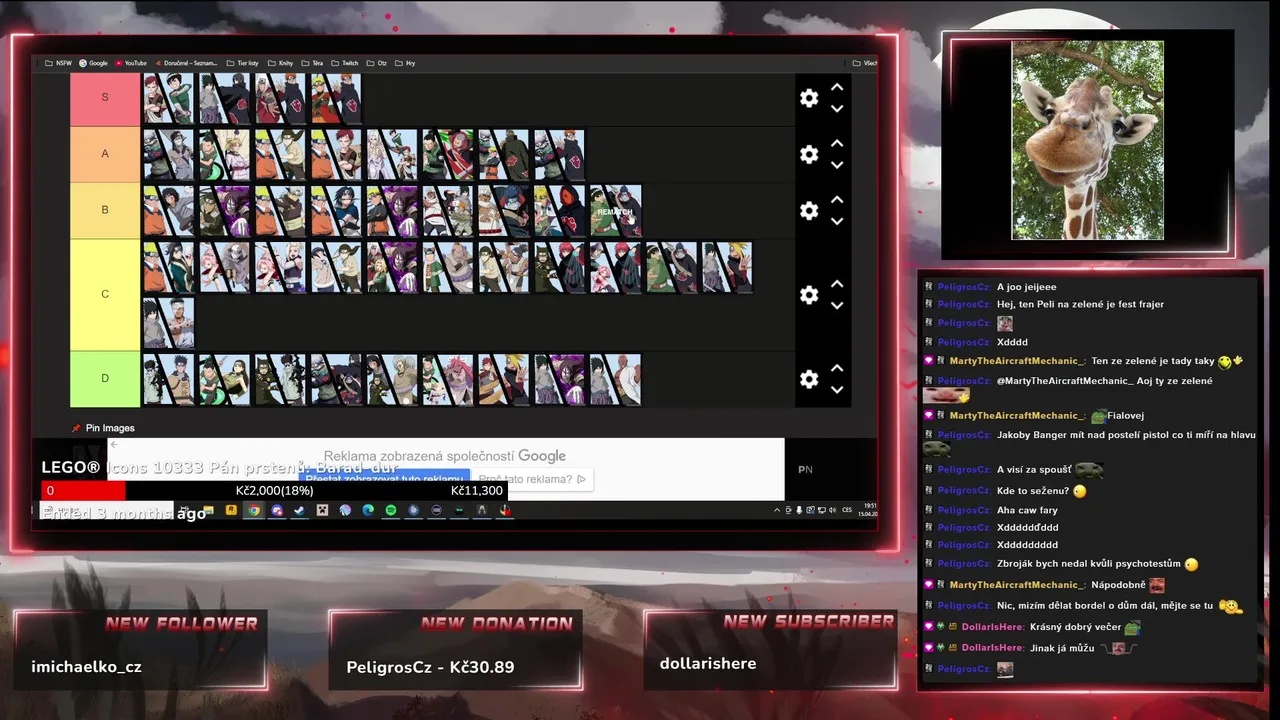This screenshot has height=720, width=1280.
Task: Open Steam from the taskbar
Action: [x=299, y=510]
